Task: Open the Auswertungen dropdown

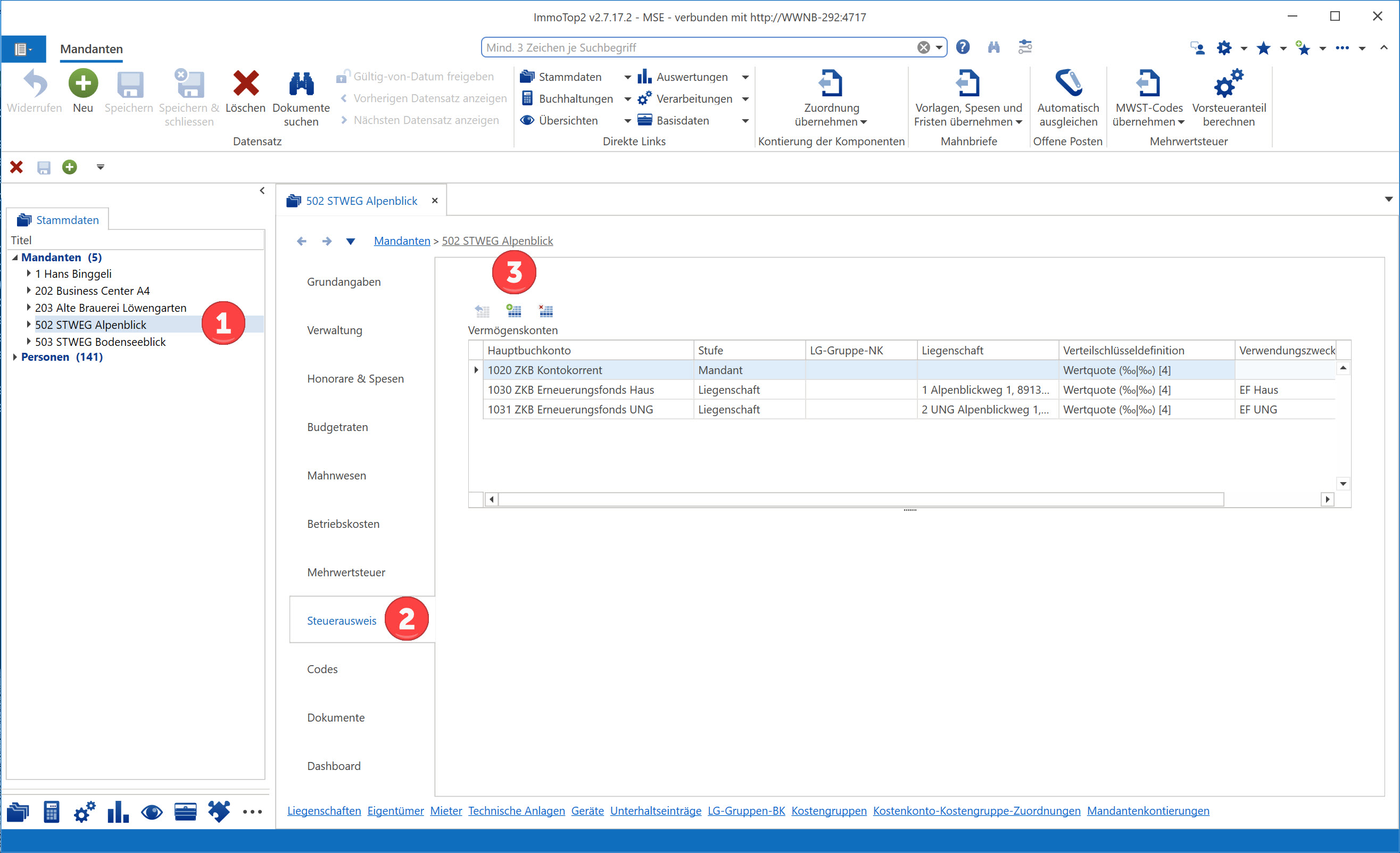Action: (x=745, y=77)
